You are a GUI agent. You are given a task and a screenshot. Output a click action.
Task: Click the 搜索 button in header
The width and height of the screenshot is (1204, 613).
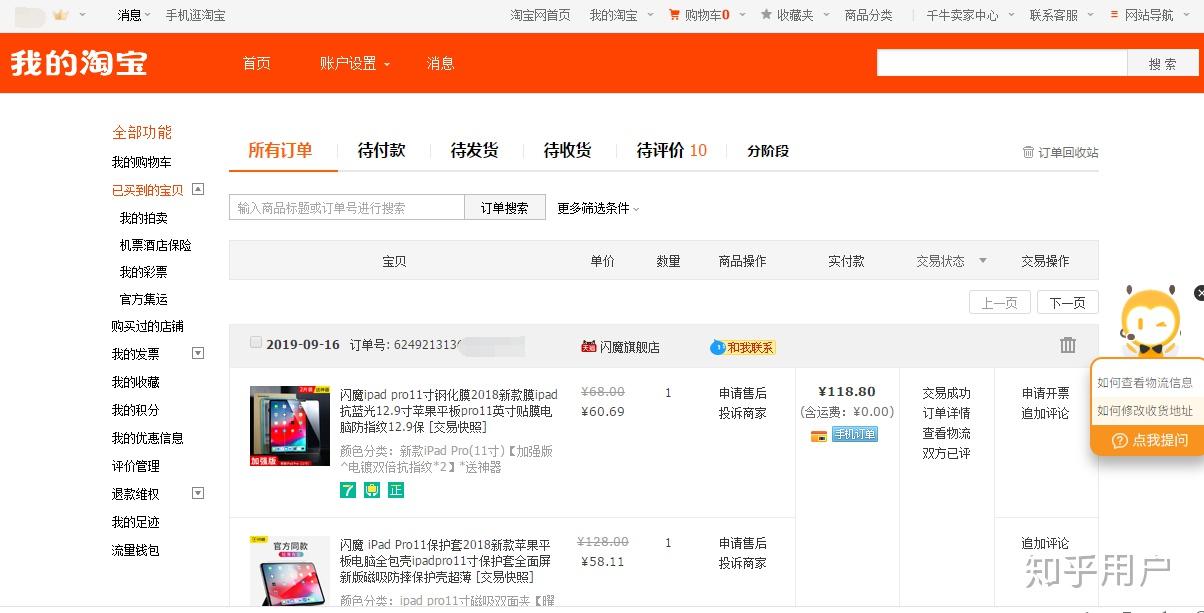click(x=1162, y=63)
